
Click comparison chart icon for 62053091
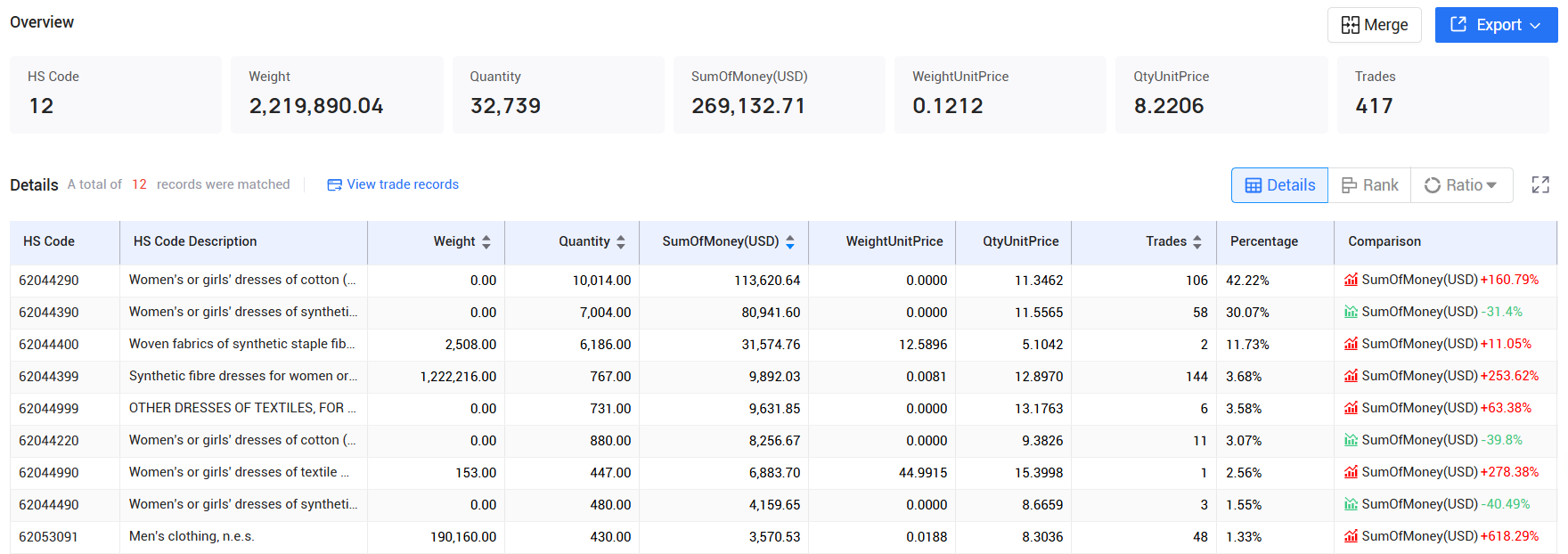pyautogui.click(x=1352, y=536)
